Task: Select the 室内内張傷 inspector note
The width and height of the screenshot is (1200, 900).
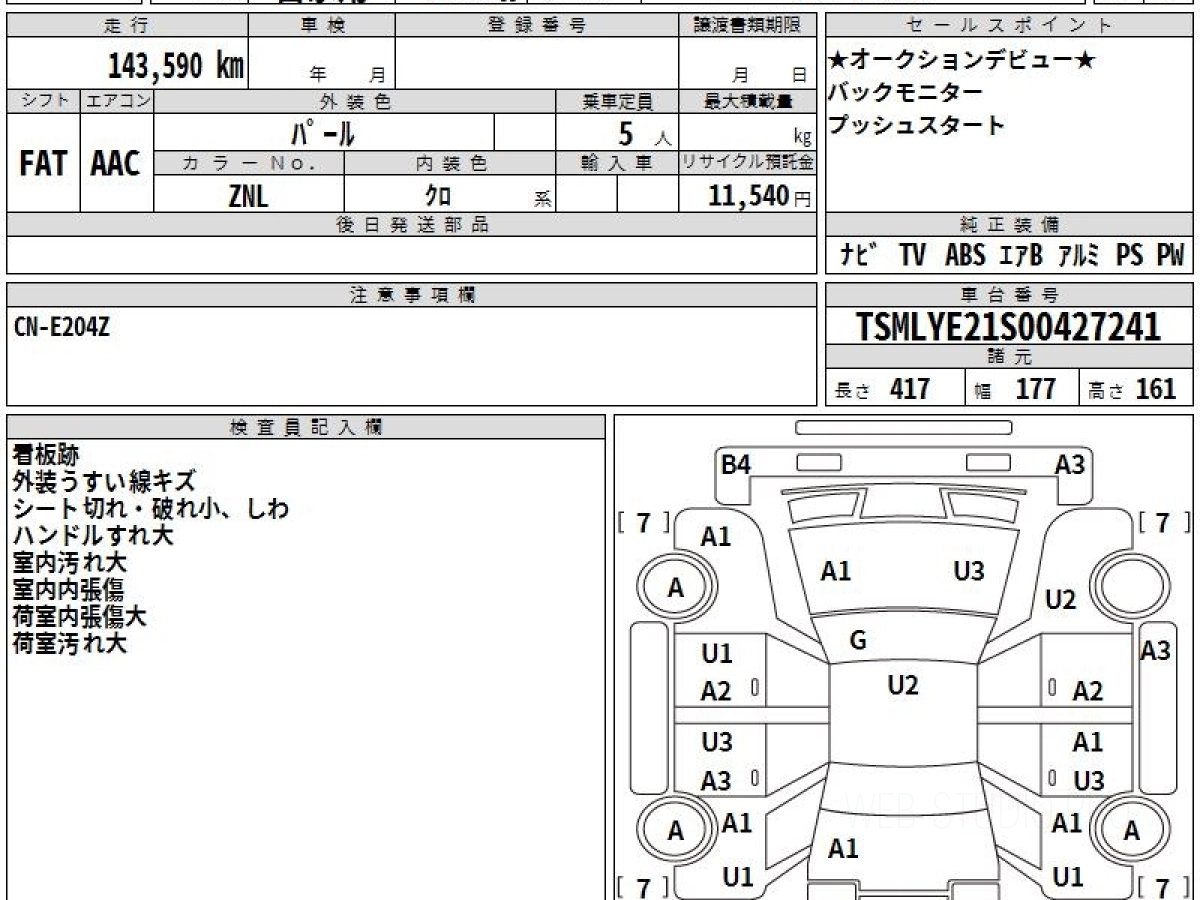Action: (x=69, y=589)
